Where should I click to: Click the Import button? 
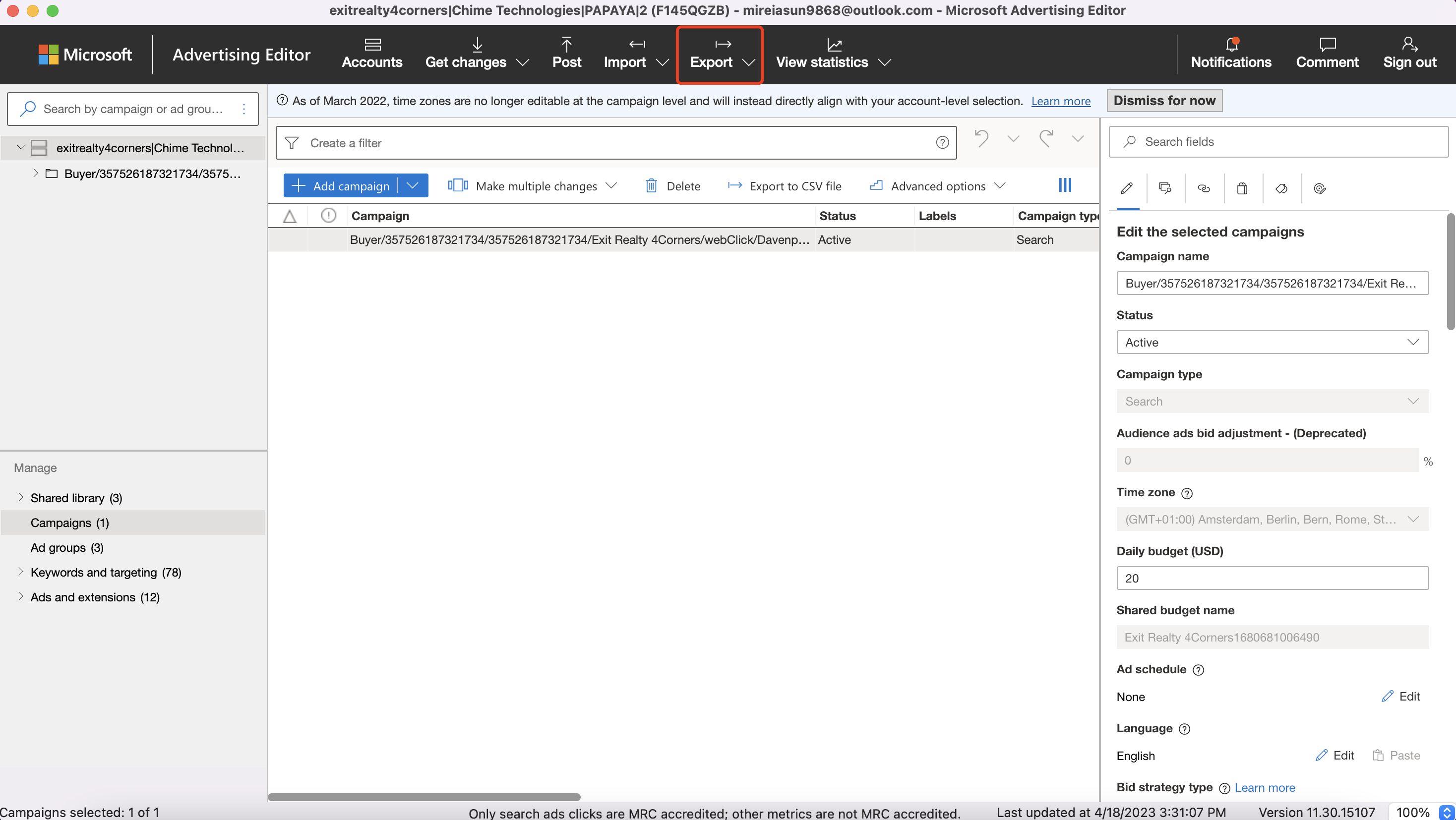click(x=624, y=54)
